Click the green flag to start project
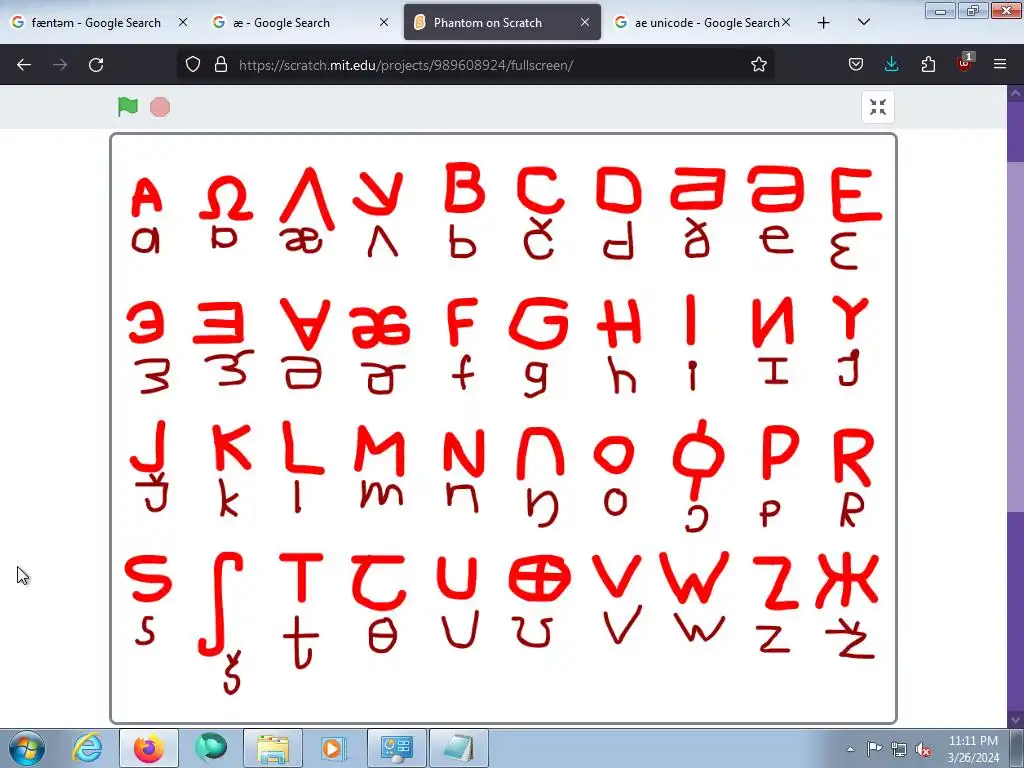 (128, 106)
